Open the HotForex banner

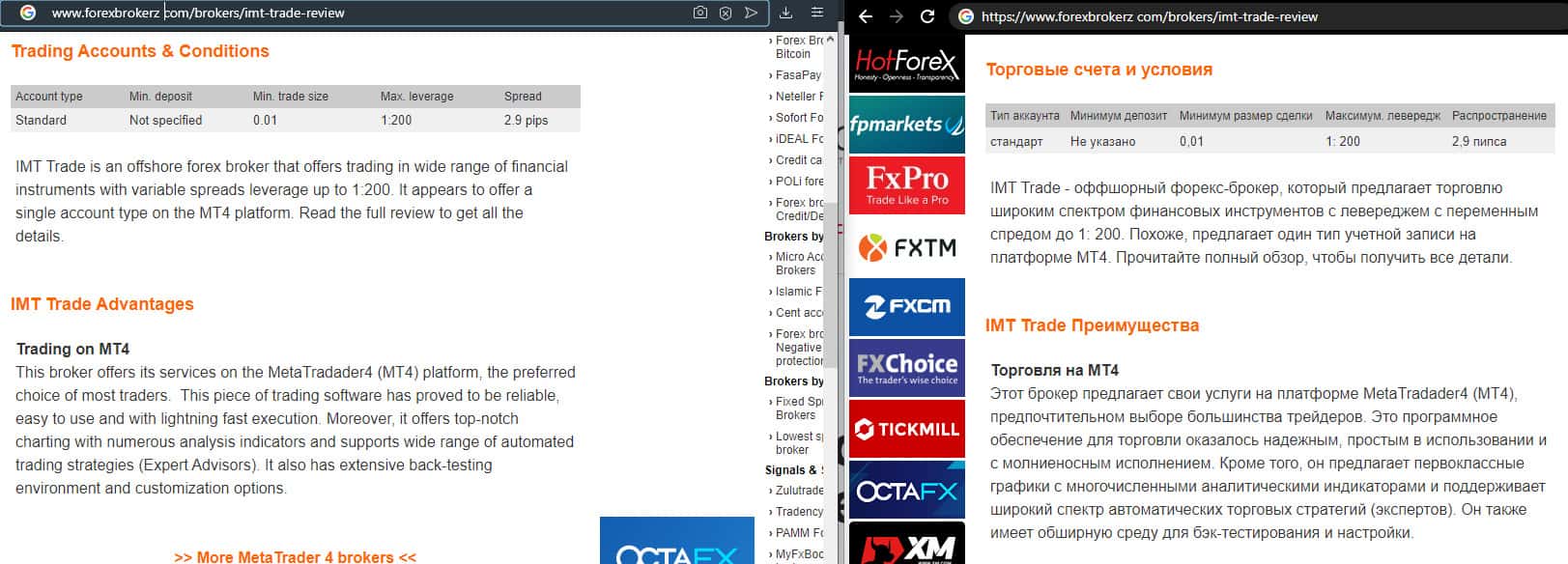pos(906,64)
